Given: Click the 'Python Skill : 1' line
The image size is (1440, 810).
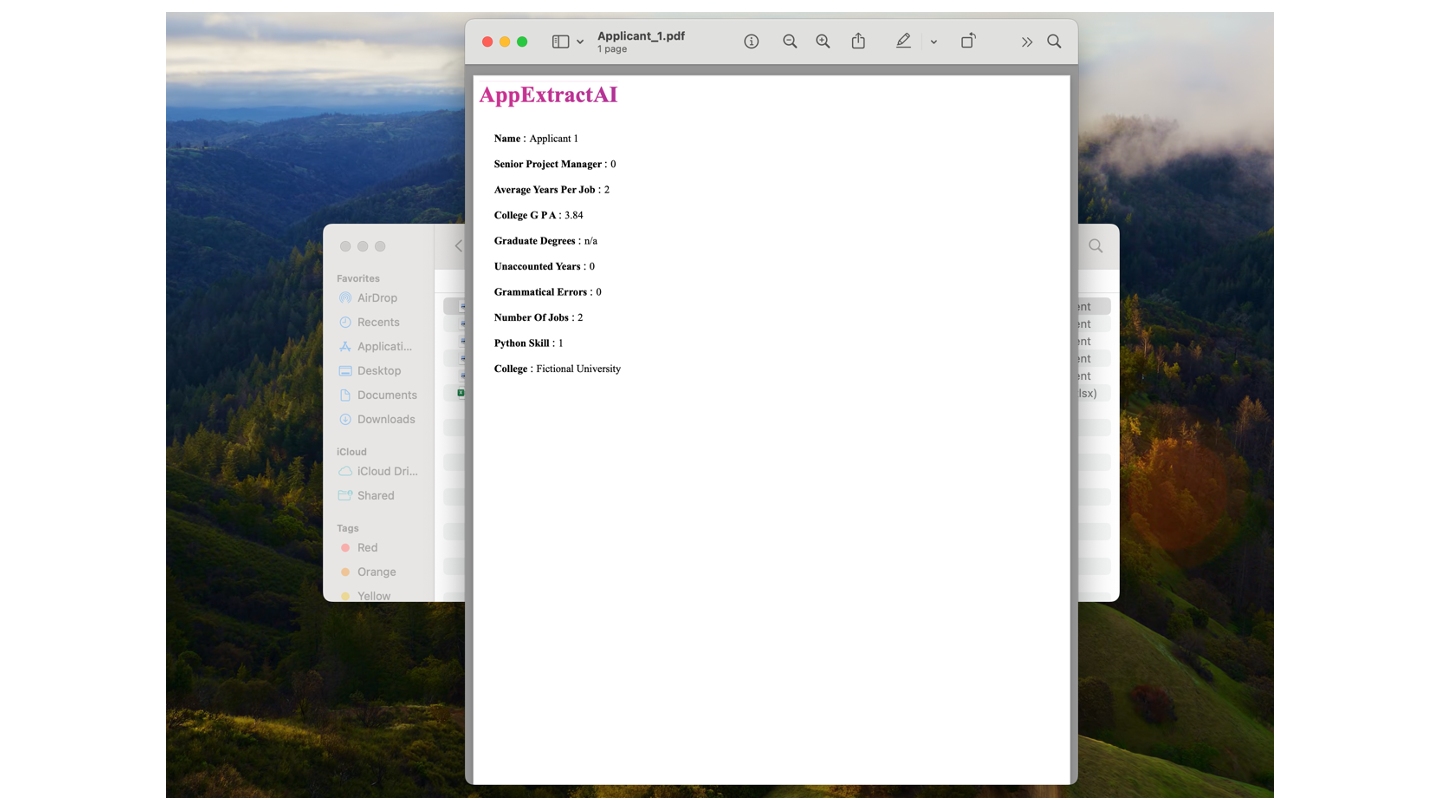Looking at the screenshot, I should 529,343.
